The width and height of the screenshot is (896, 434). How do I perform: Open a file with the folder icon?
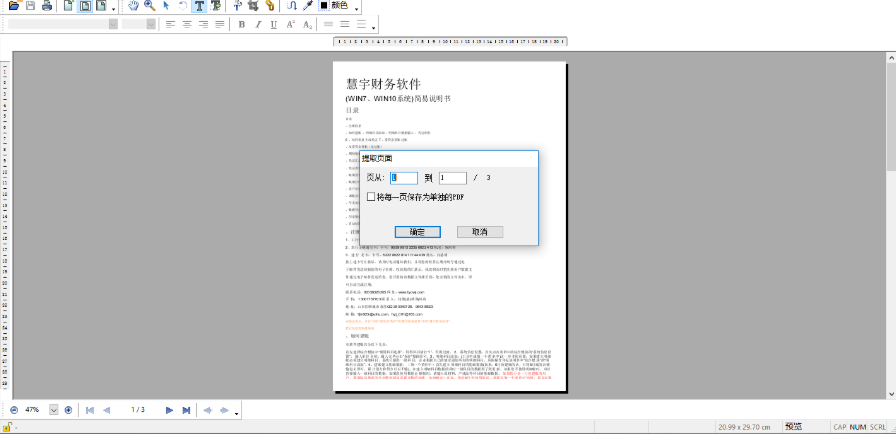point(15,6)
